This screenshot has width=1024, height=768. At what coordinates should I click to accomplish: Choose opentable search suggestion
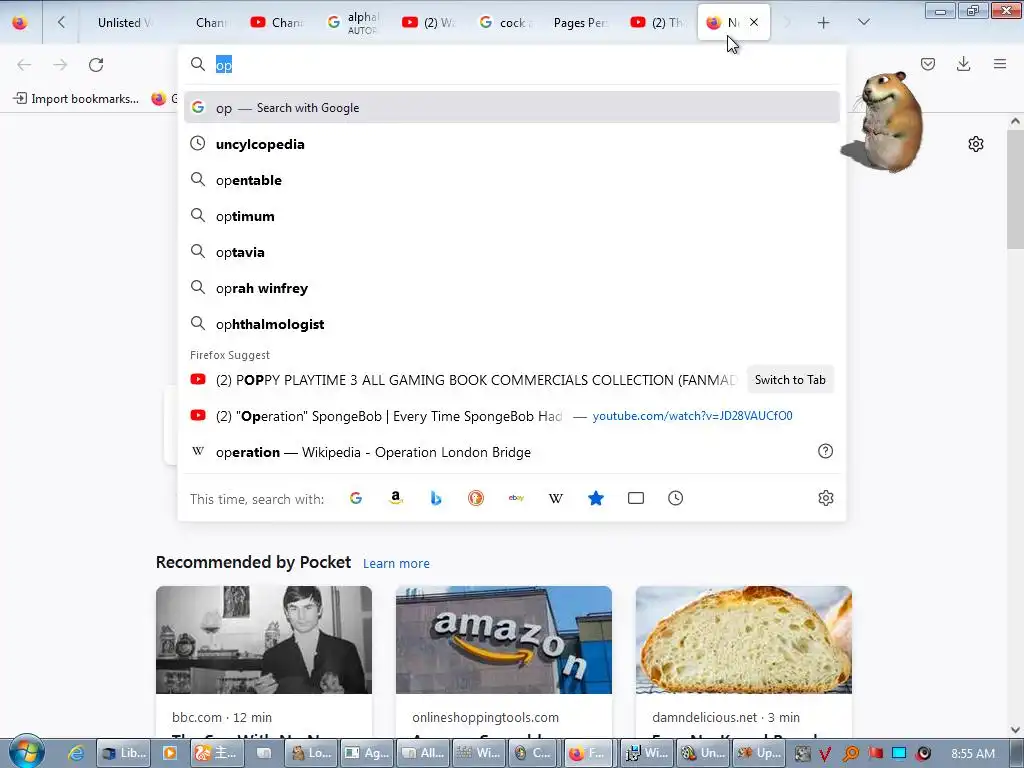pyautogui.click(x=511, y=180)
